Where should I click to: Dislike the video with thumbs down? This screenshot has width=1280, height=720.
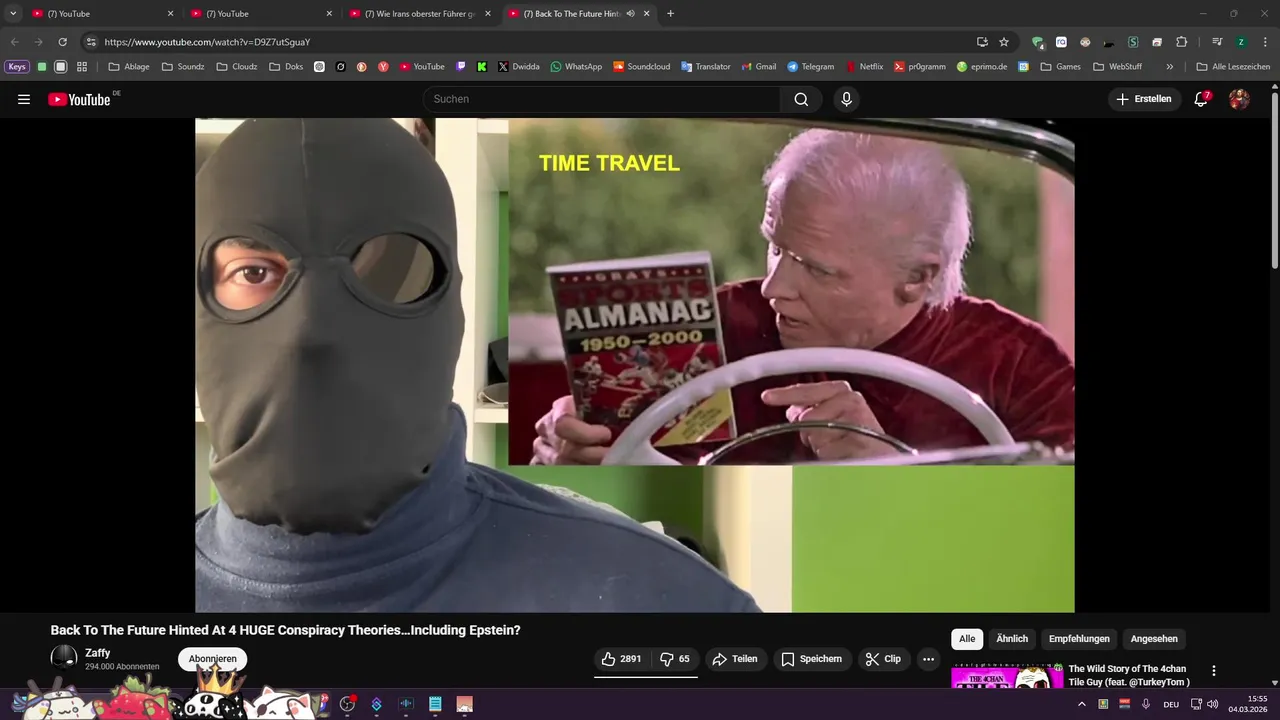click(675, 659)
